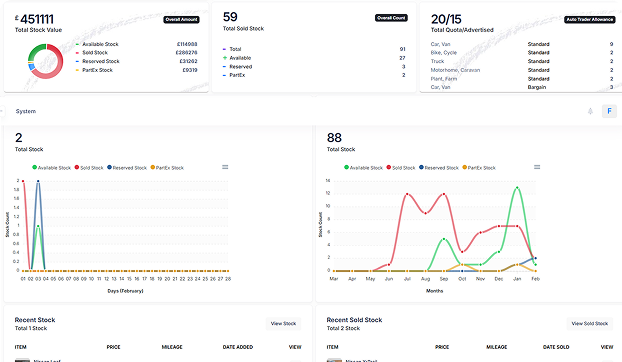Click the Jan peak point on green line

point(517,188)
